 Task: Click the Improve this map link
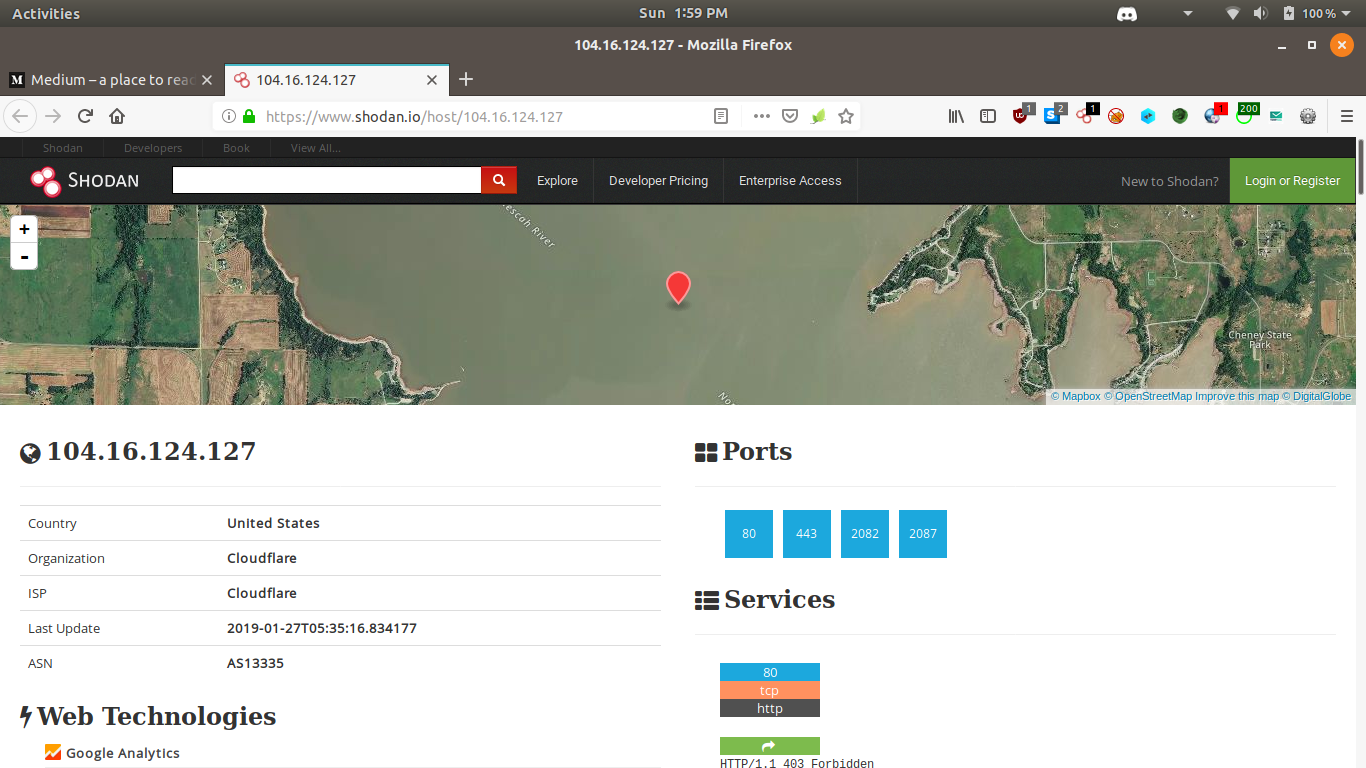point(1237,397)
